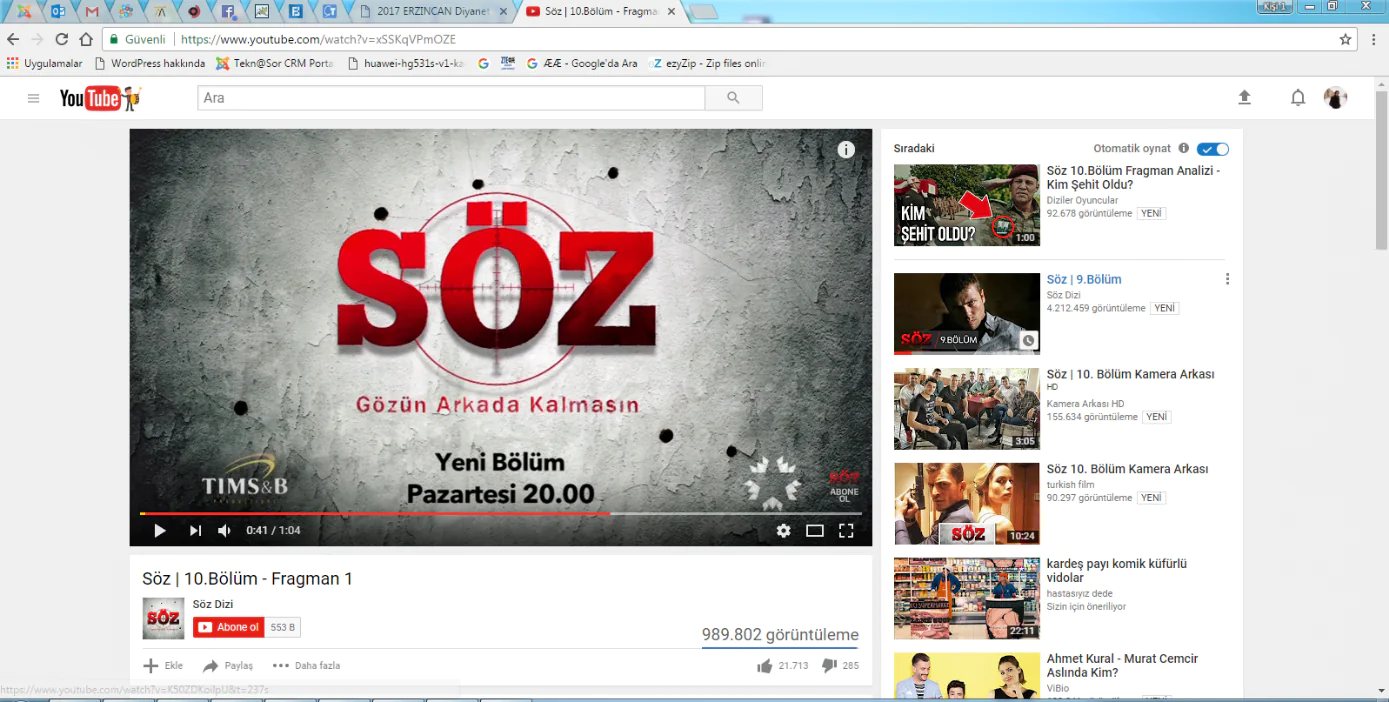
Task: Open the notifications bell
Action: 1298,98
